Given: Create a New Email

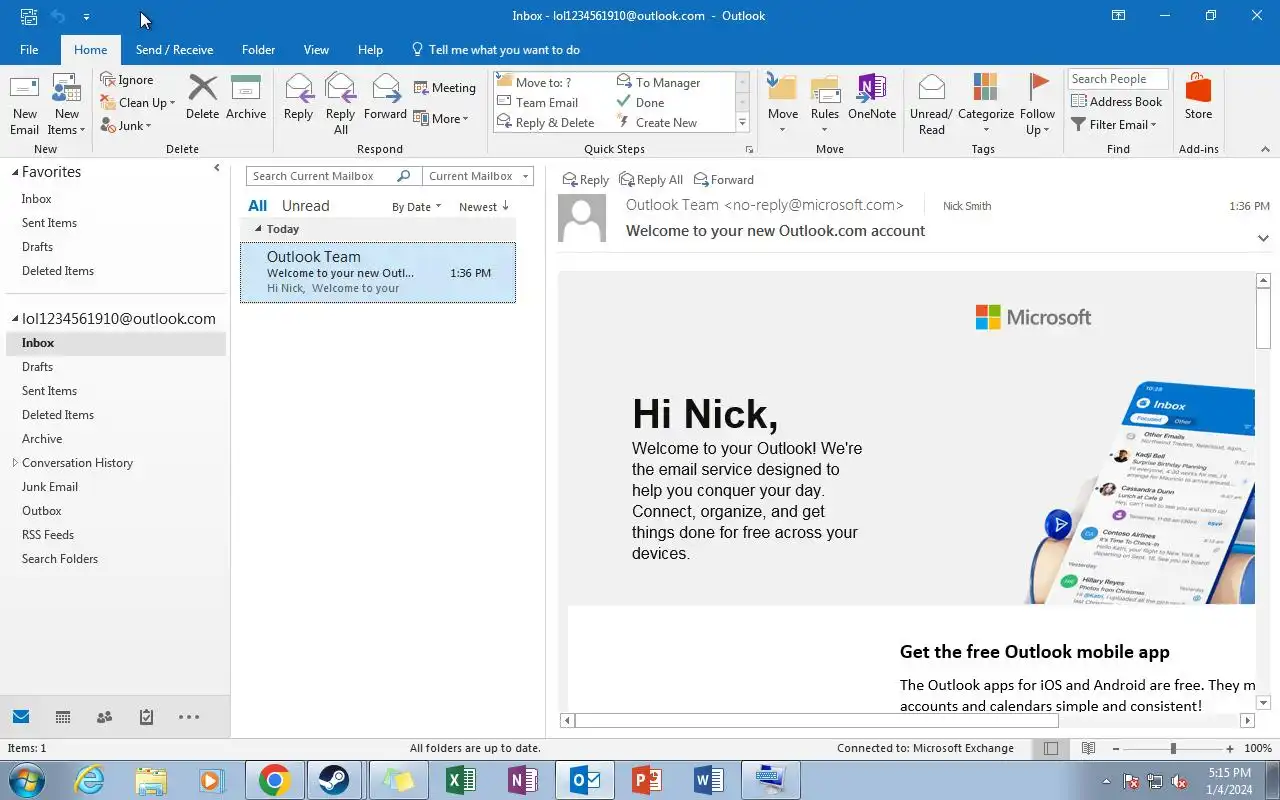Looking at the screenshot, I should coord(24,105).
